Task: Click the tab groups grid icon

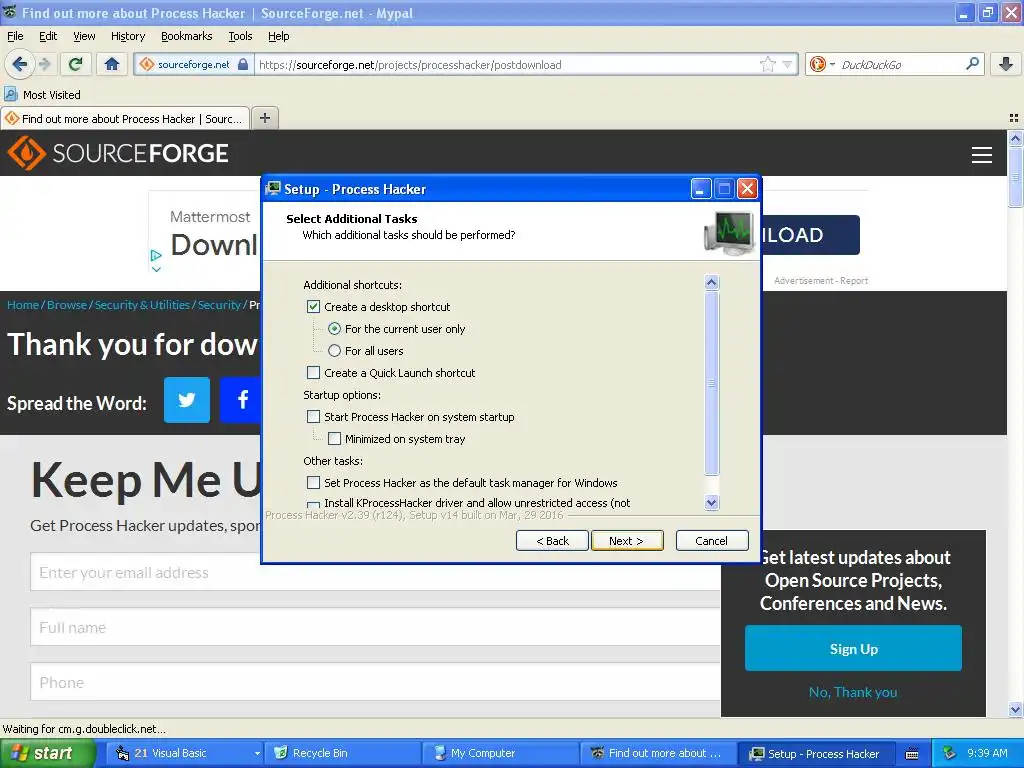Action: tap(1014, 118)
